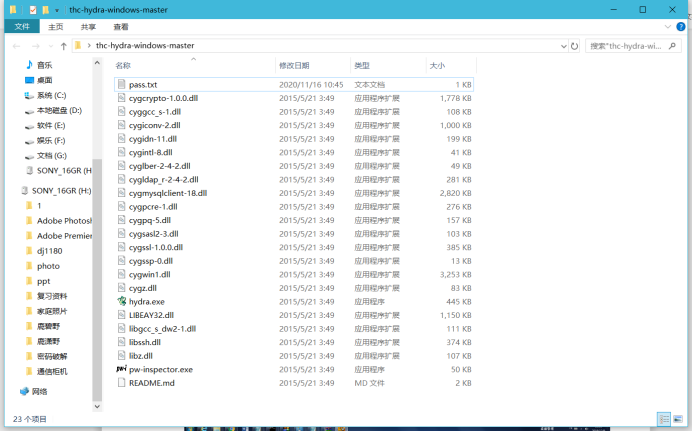Select the cygiconv-2.dll file name
692x431 pixels.
point(154,125)
